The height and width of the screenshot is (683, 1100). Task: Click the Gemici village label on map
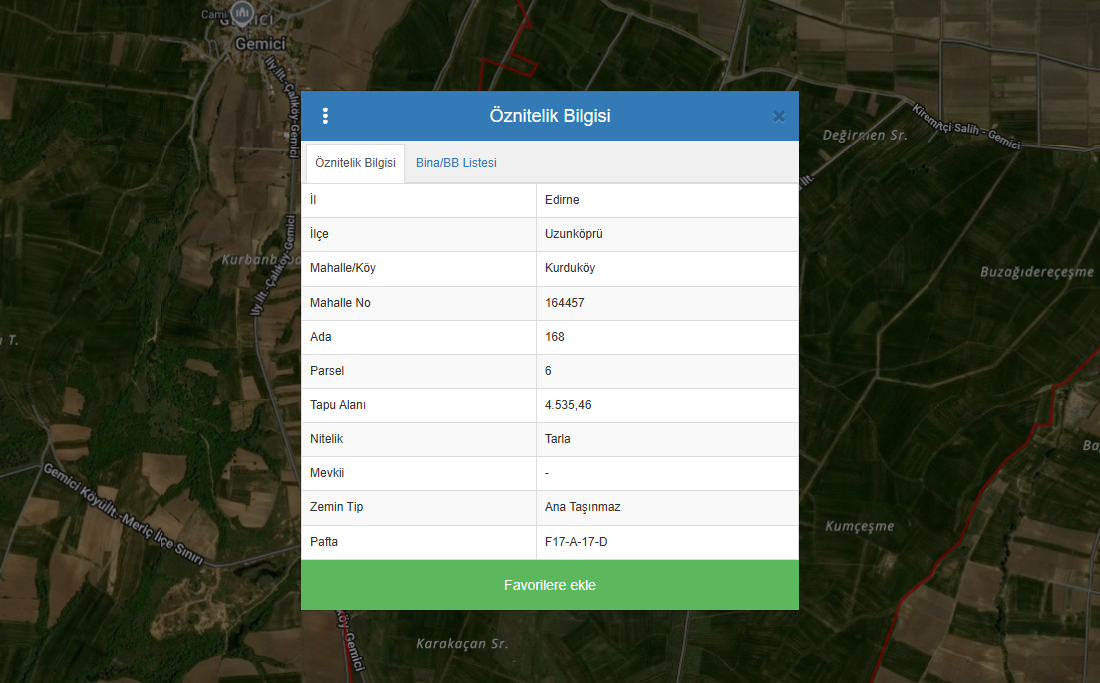tap(260, 44)
